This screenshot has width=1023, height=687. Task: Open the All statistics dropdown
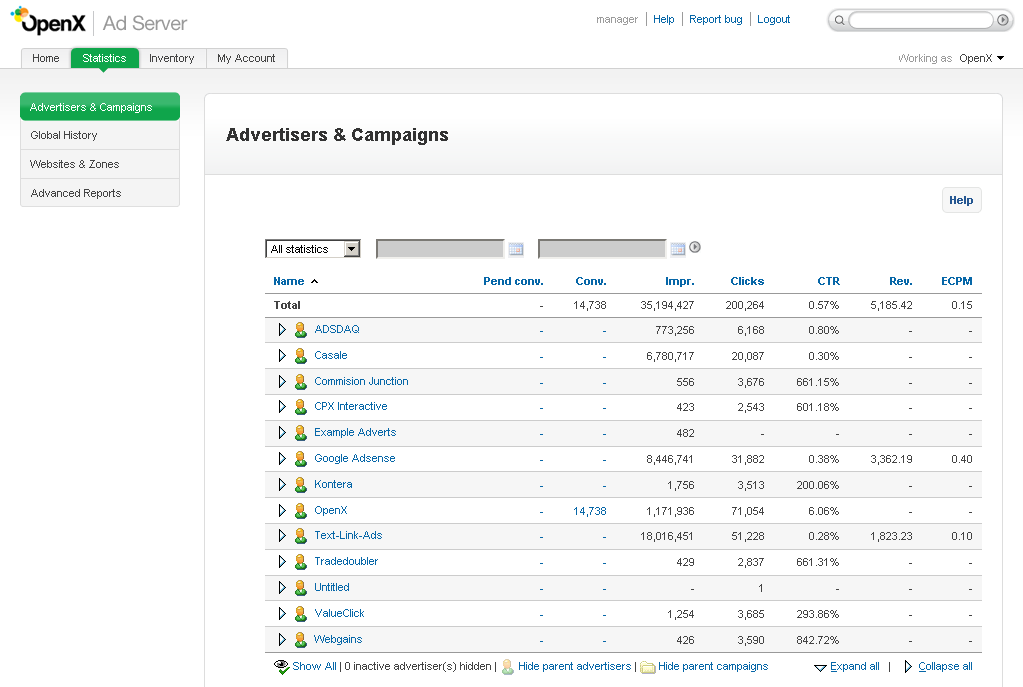[x=313, y=249]
